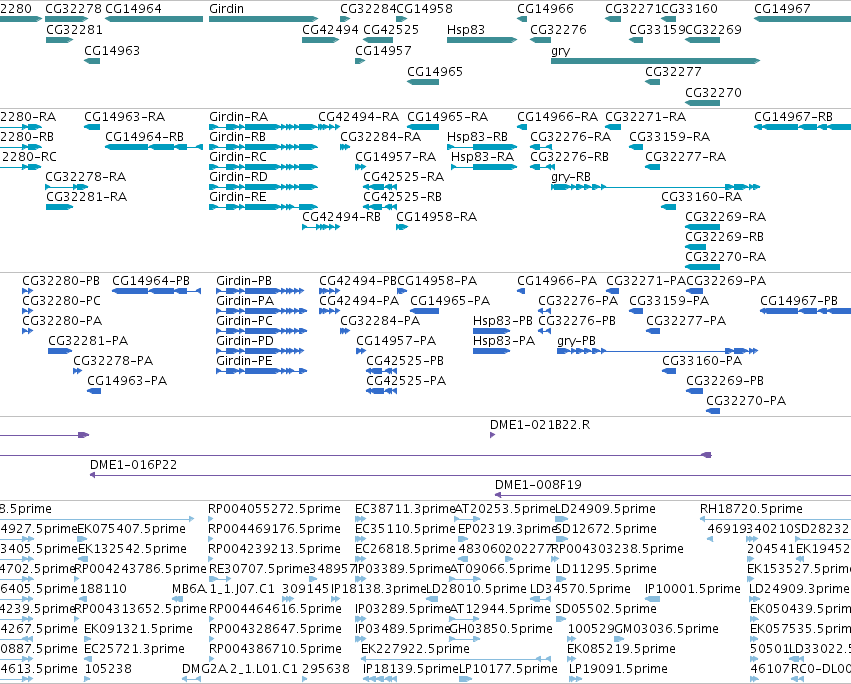The height and width of the screenshot is (684, 851).
Task: Select the CG32277 gene label
Action: (673, 72)
